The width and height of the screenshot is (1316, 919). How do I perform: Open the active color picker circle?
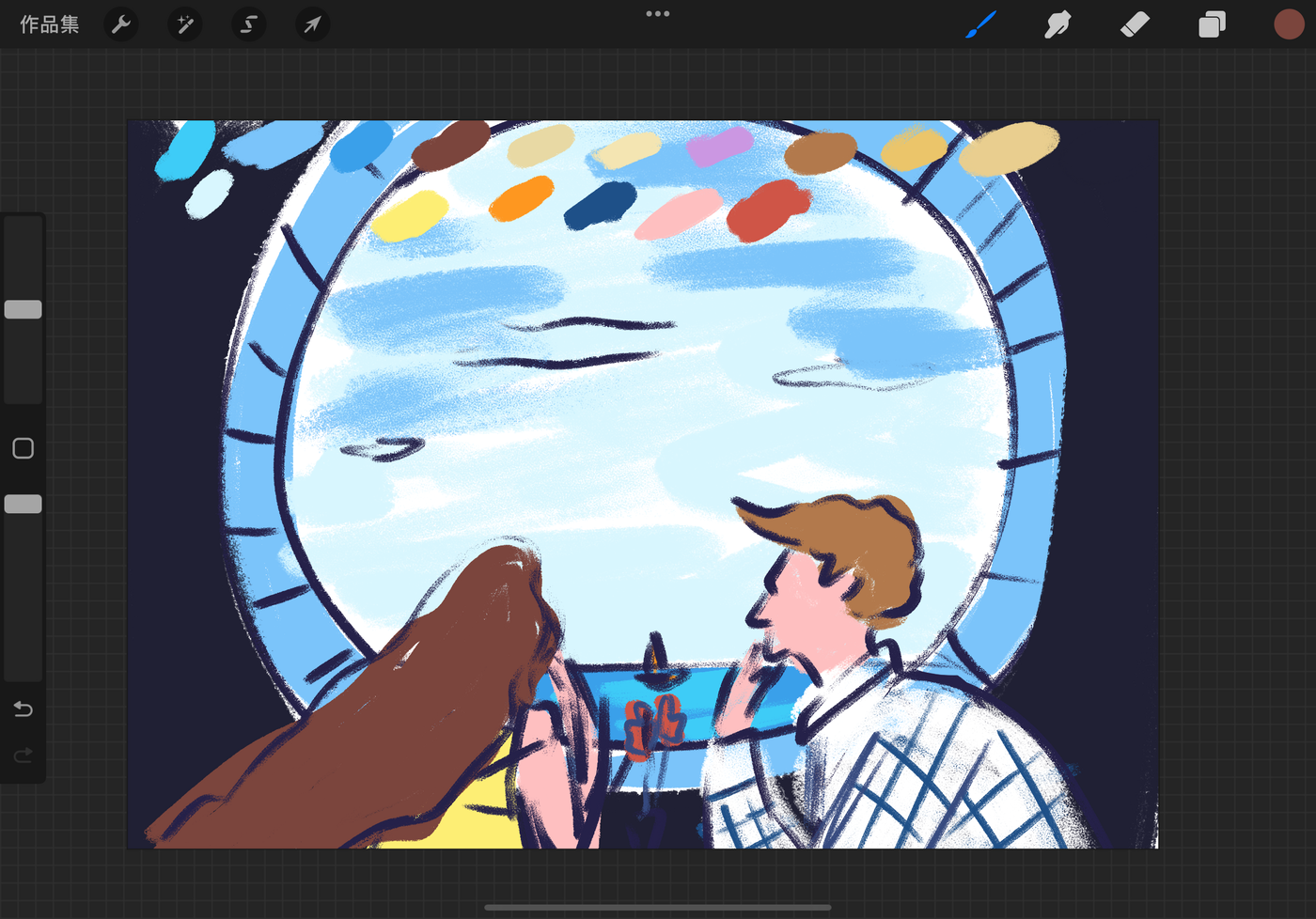1288,24
